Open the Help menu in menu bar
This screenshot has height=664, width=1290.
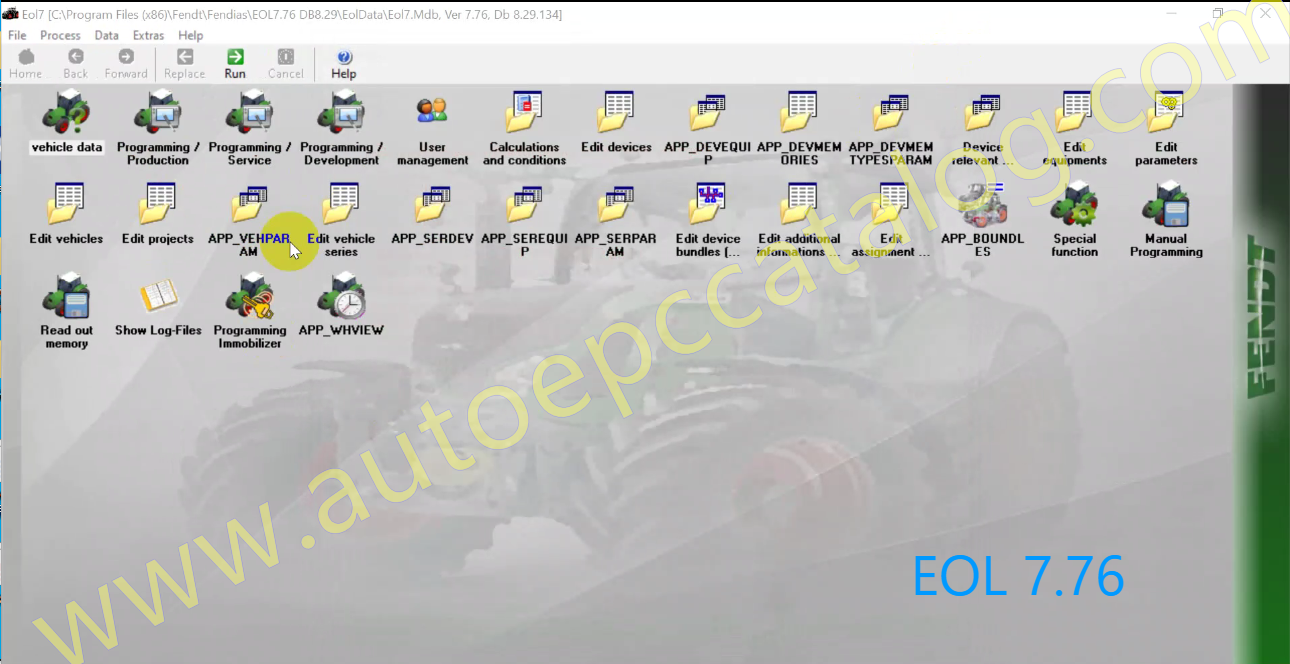point(190,36)
